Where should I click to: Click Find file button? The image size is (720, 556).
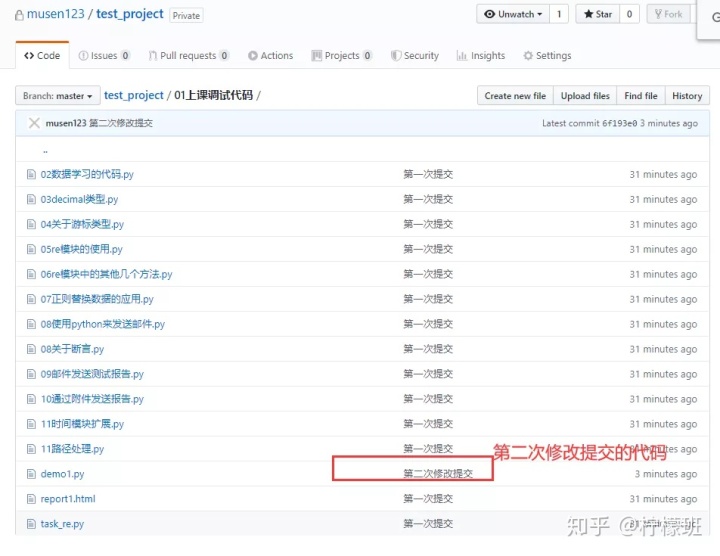tap(641, 95)
